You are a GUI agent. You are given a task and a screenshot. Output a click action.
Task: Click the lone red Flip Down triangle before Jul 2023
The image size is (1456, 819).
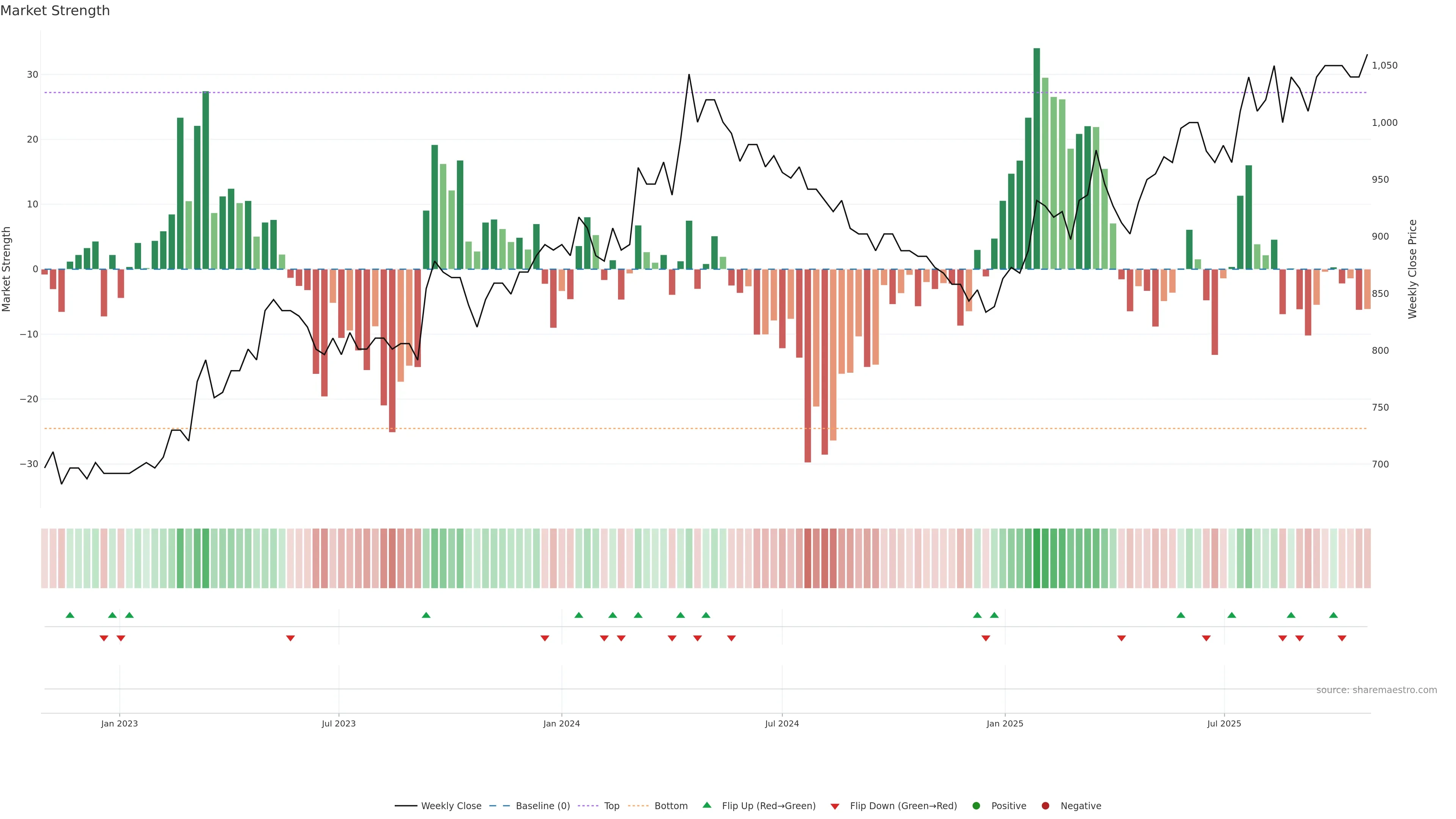290,638
